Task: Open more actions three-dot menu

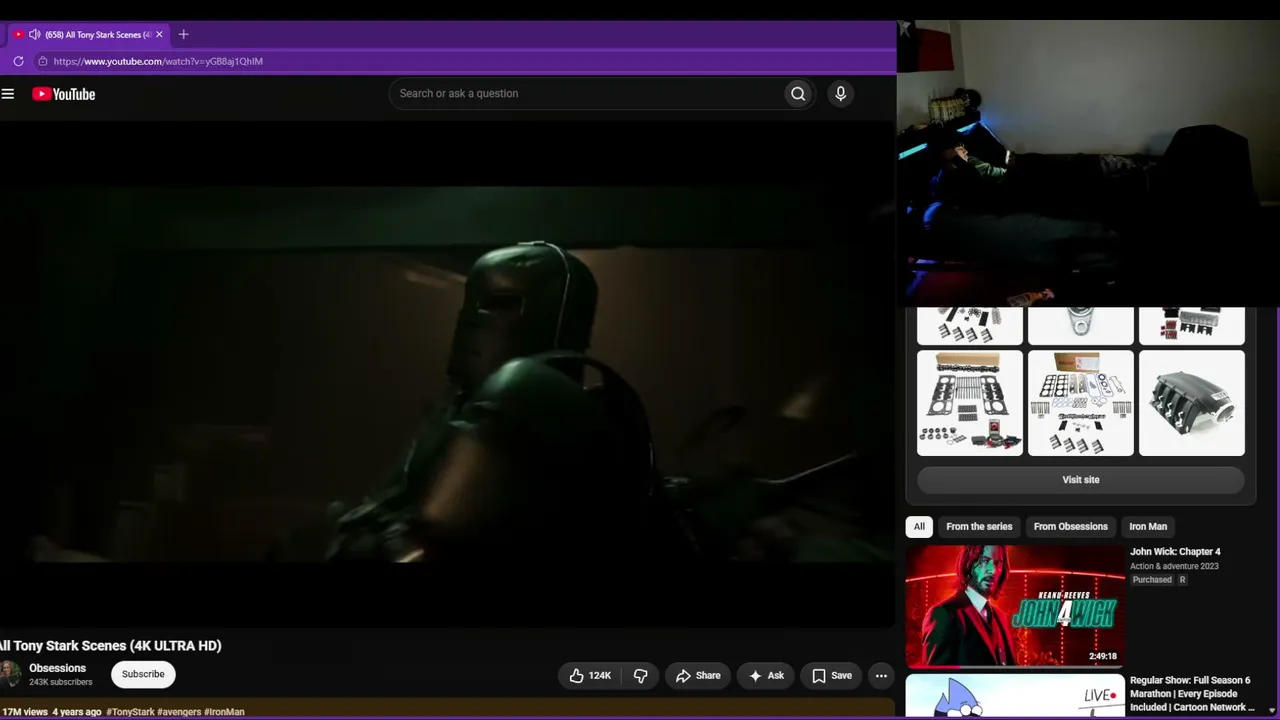Action: pyautogui.click(x=881, y=676)
